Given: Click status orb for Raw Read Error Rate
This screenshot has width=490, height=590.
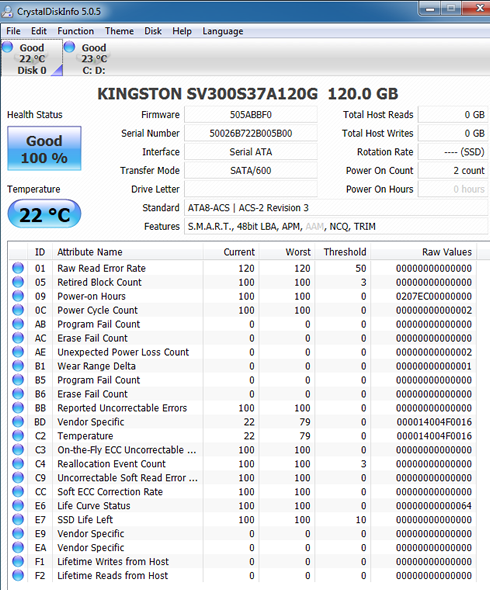Looking at the screenshot, I should click(18, 268).
